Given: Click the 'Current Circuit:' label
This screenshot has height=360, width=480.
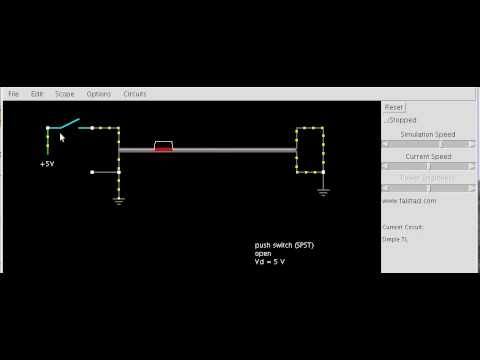Looking at the screenshot, I should pyautogui.click(x=403, y=227).
